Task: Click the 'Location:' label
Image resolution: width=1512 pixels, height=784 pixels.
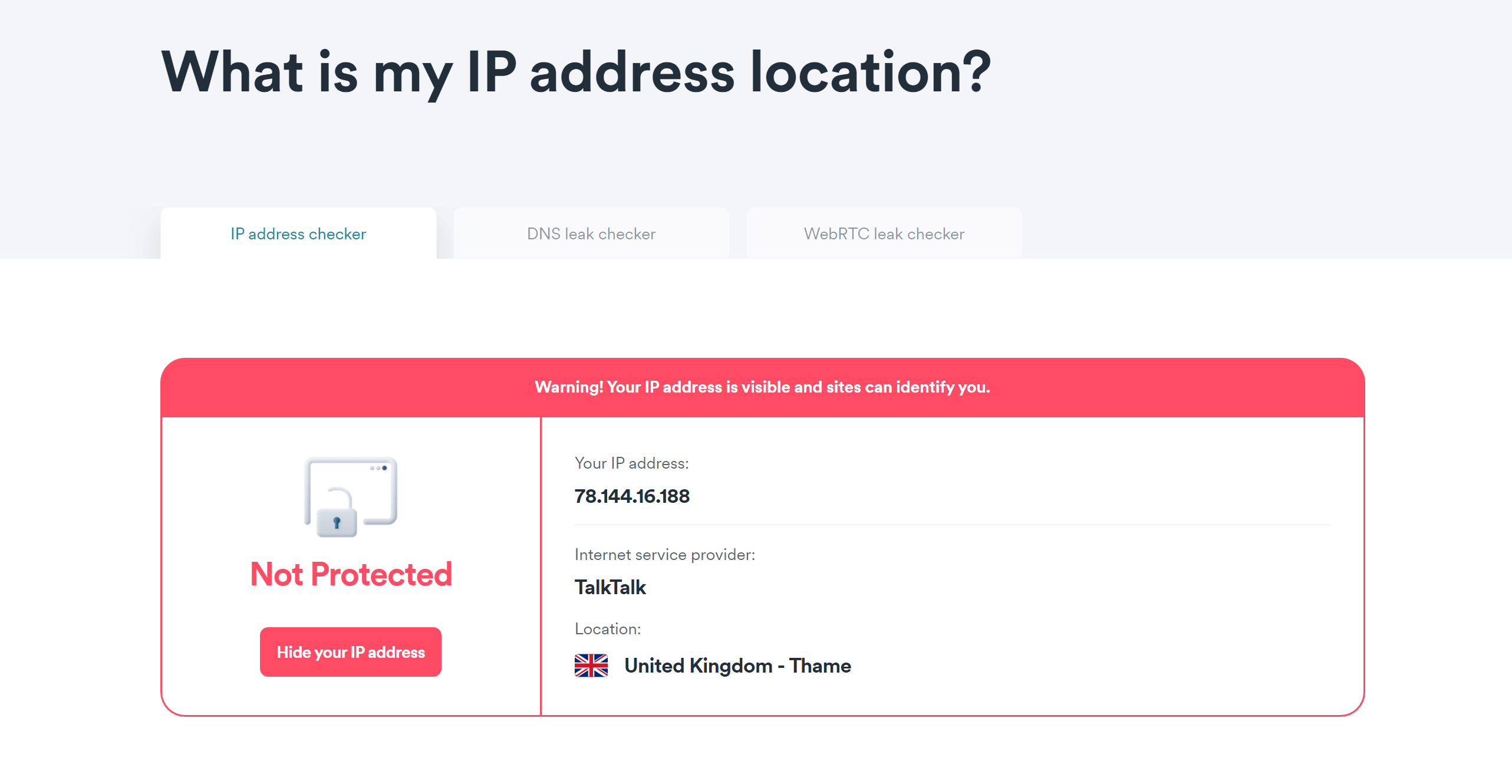Action: point(607,629)
